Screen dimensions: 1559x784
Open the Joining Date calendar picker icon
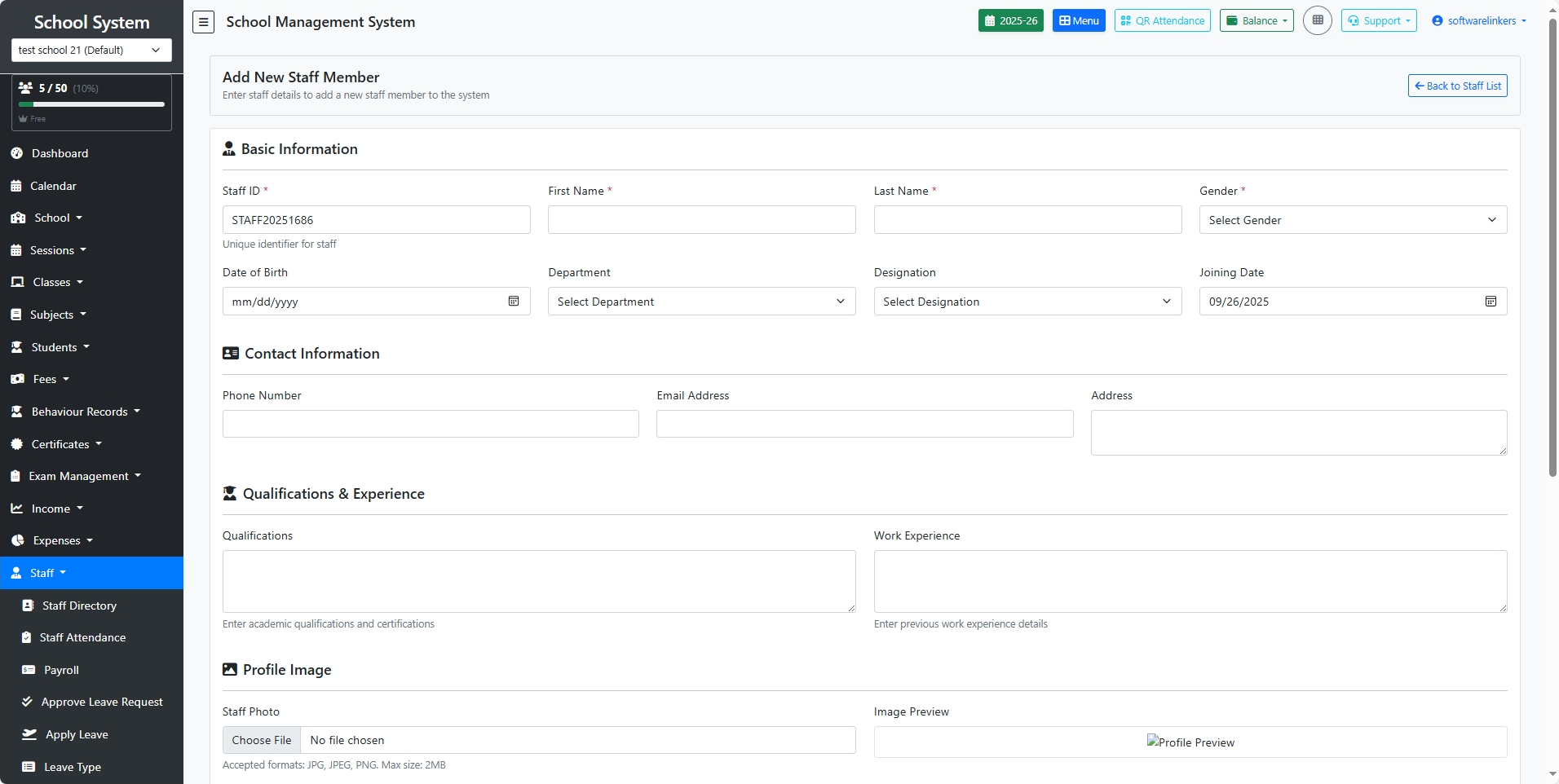pos(1491,302)
